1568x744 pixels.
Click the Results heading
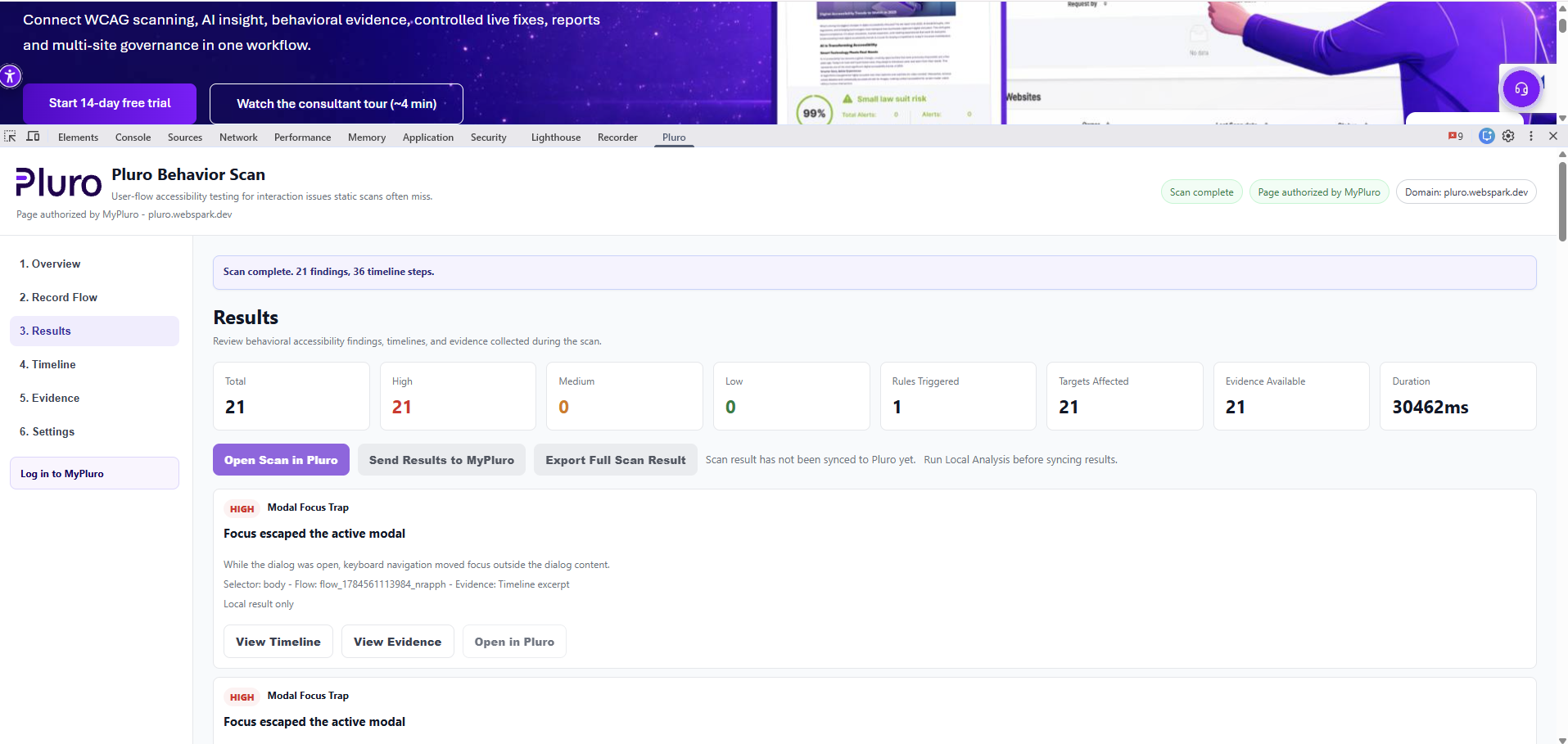246,318
